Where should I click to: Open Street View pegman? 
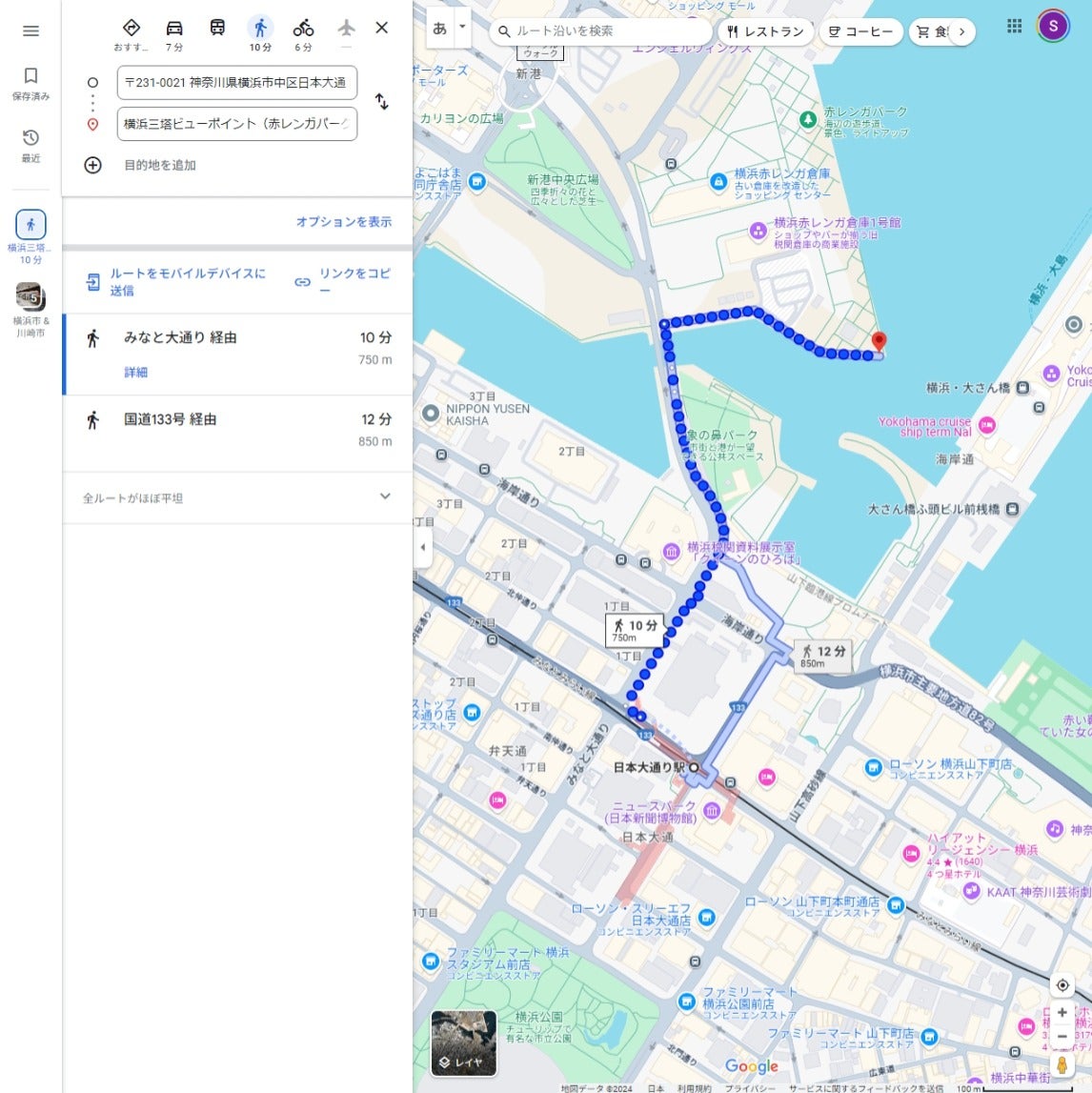coord(1062,1064)
